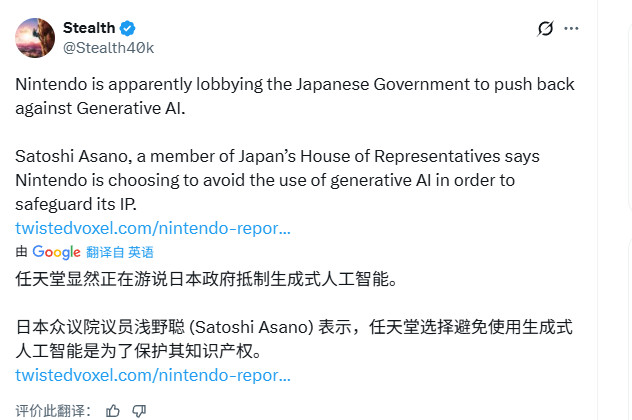Click the '由' text before the Google logo
This screenshot has width=632, height=420.
pyautogui.click(x=22, y=252)
